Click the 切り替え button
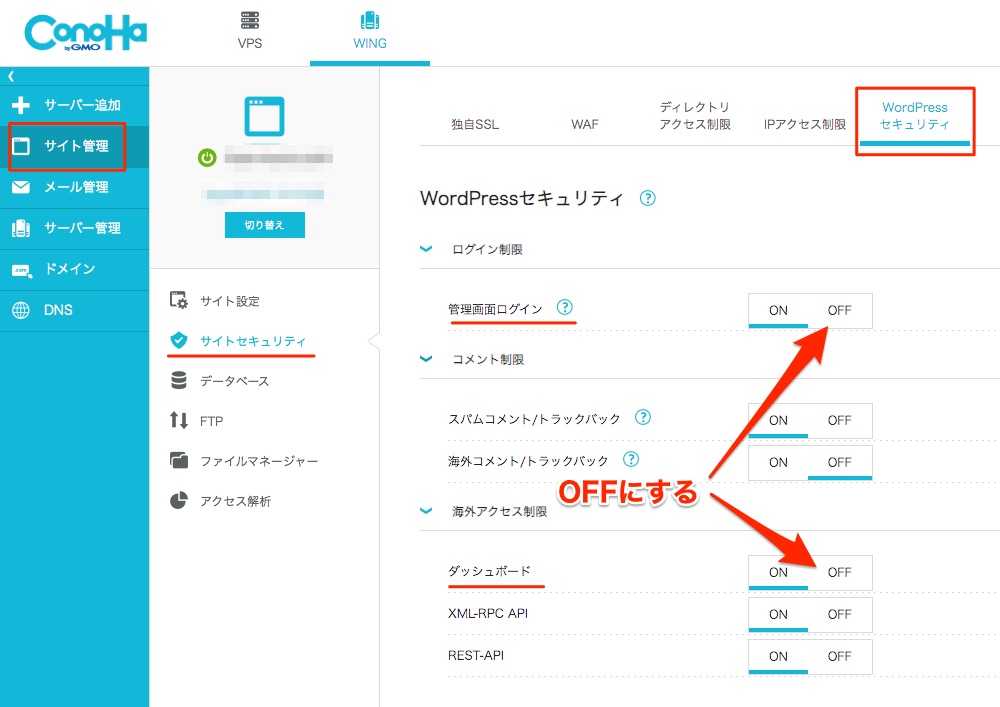 click(x=265, y=225)
